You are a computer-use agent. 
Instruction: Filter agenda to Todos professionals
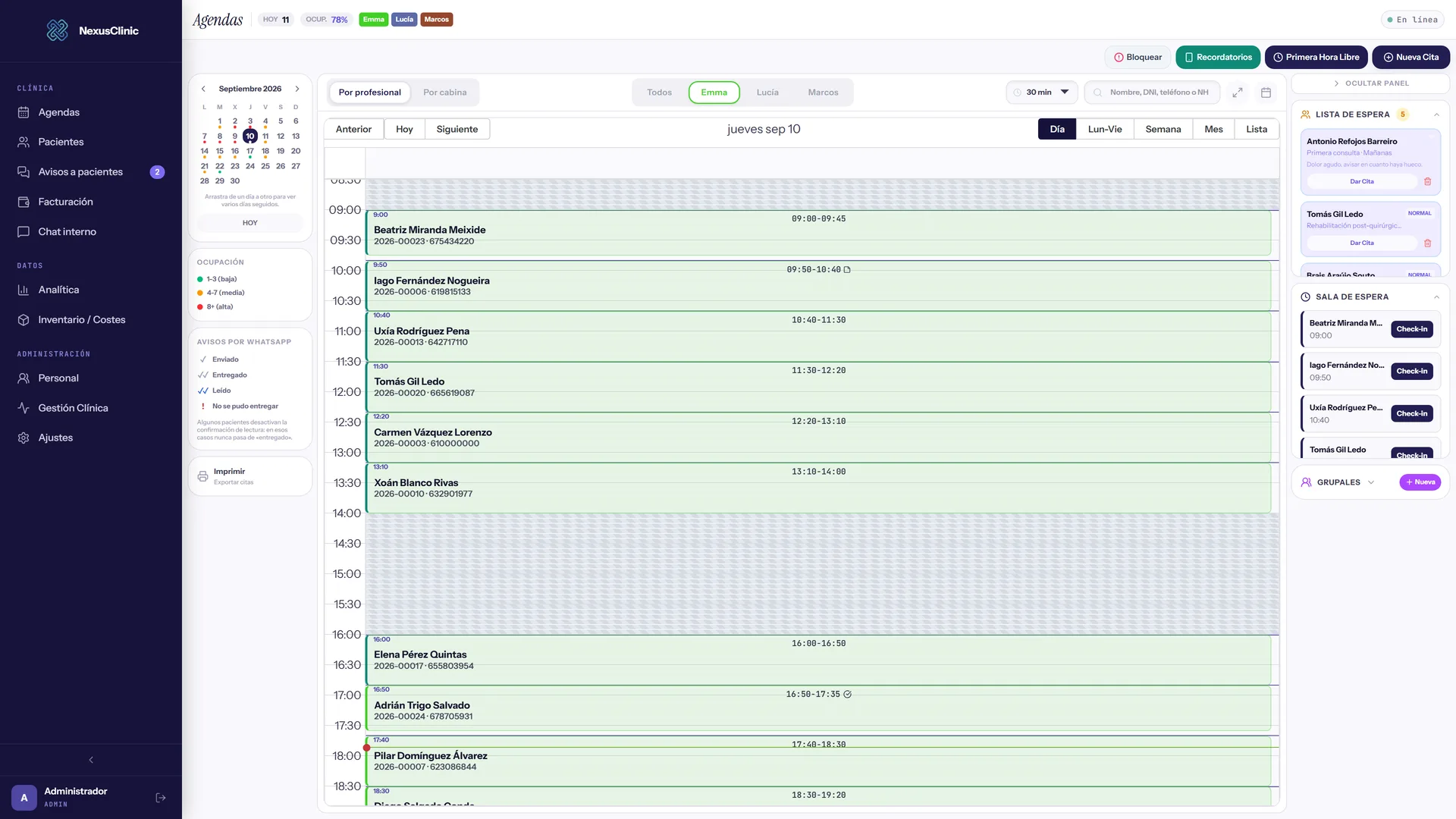pyautogui.click(x=659, y=93)
